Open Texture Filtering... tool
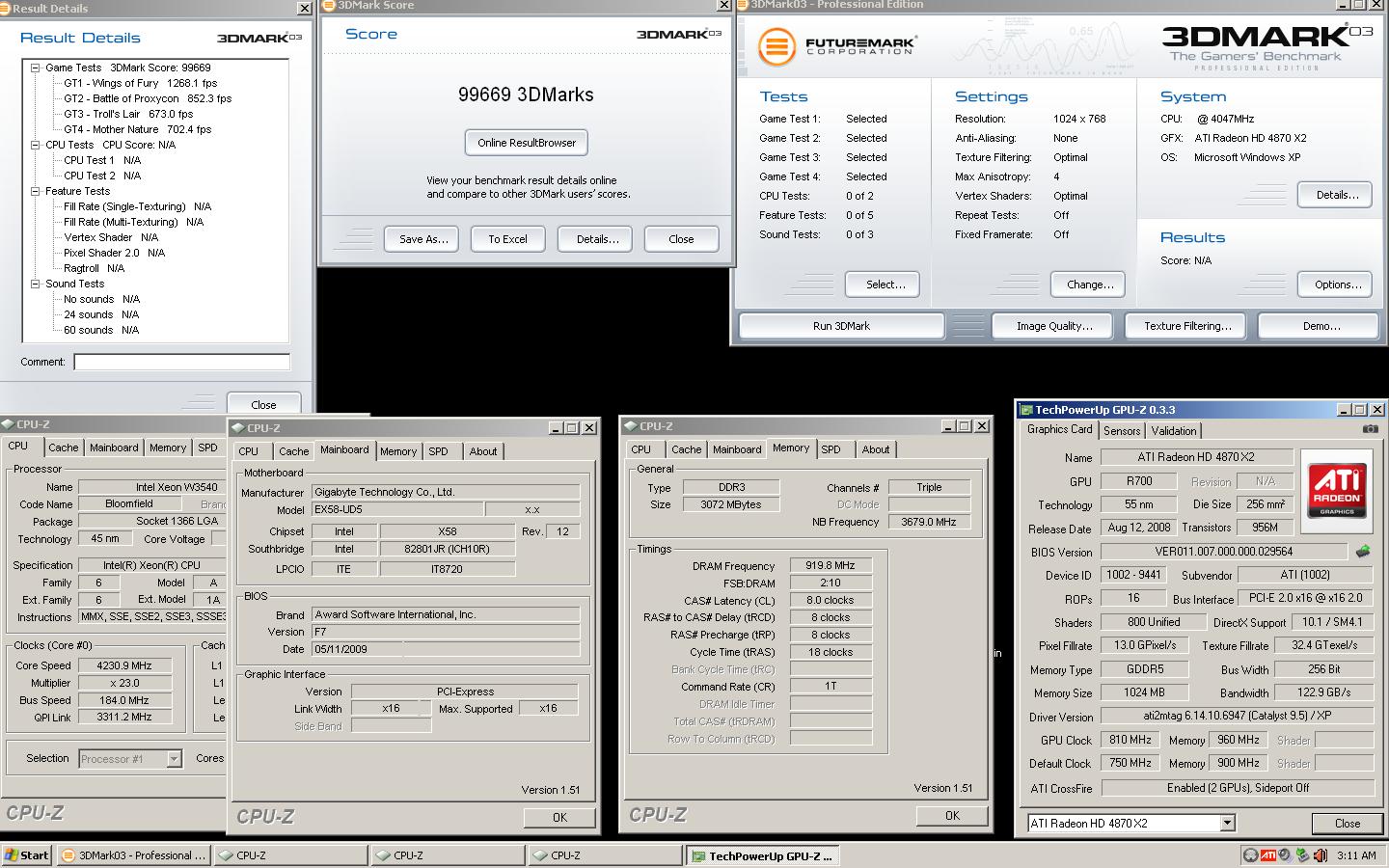Screen dimensions: 1389x868 point(1187,326)
